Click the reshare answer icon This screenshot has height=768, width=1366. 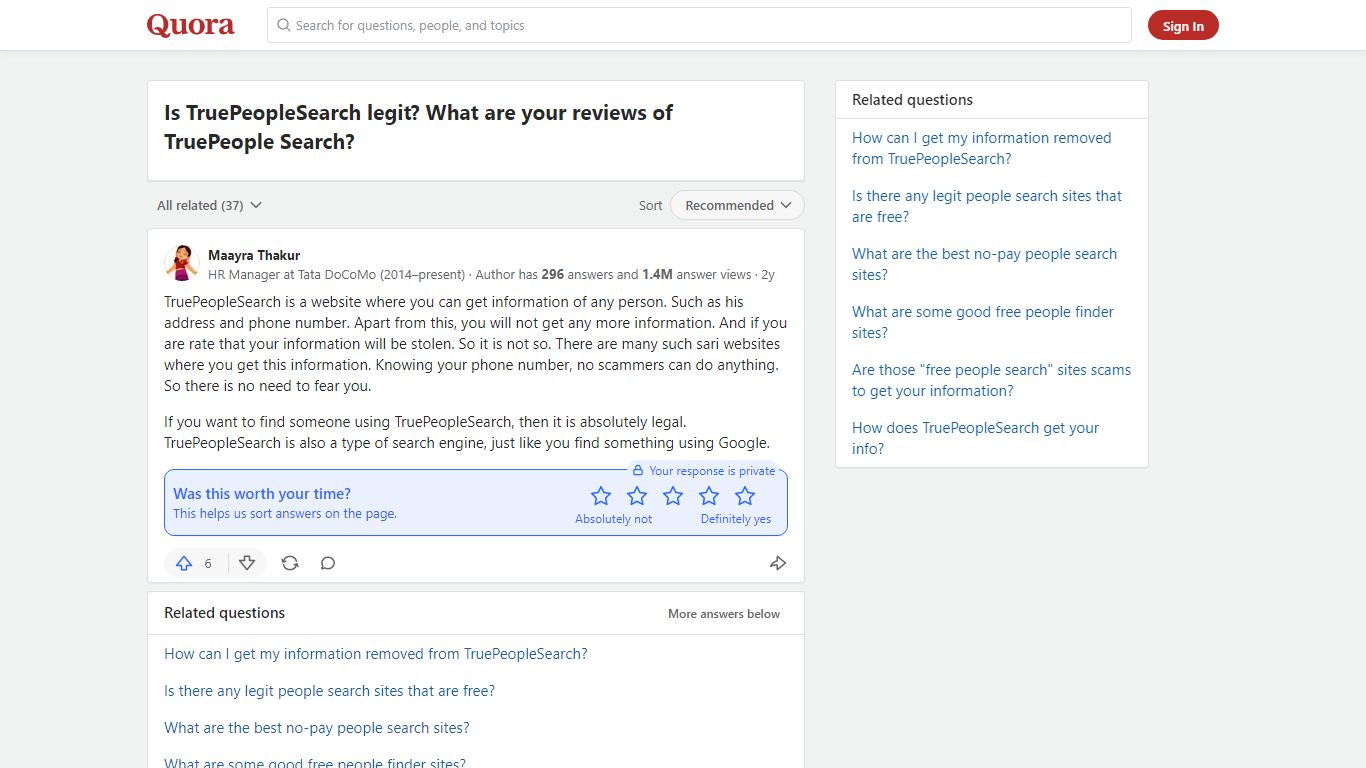click(290, 563)
